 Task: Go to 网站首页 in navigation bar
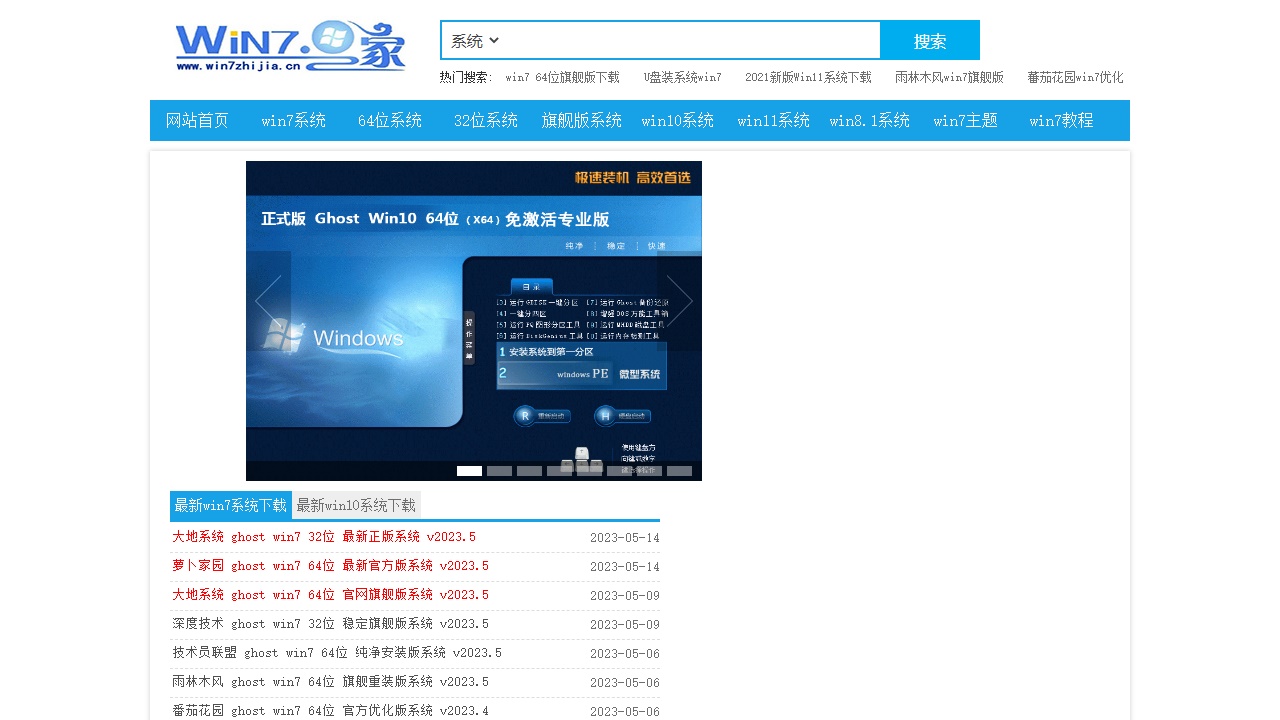198,121
